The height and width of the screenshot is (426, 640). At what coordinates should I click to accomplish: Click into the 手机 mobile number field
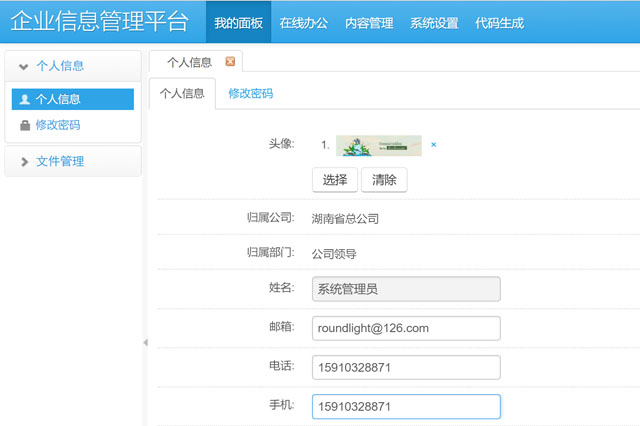point(405,407)
